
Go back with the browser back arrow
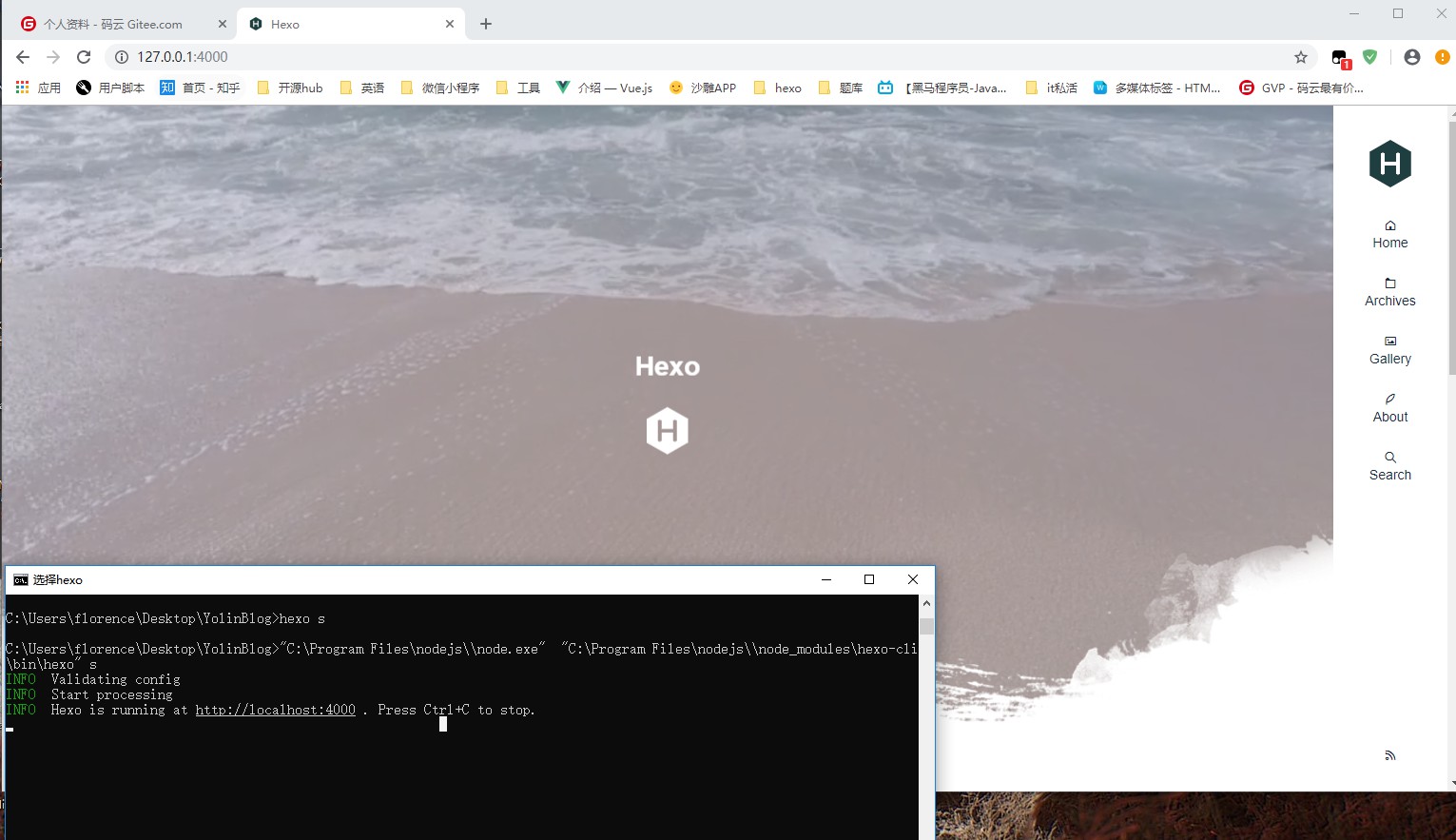point(23,57)
